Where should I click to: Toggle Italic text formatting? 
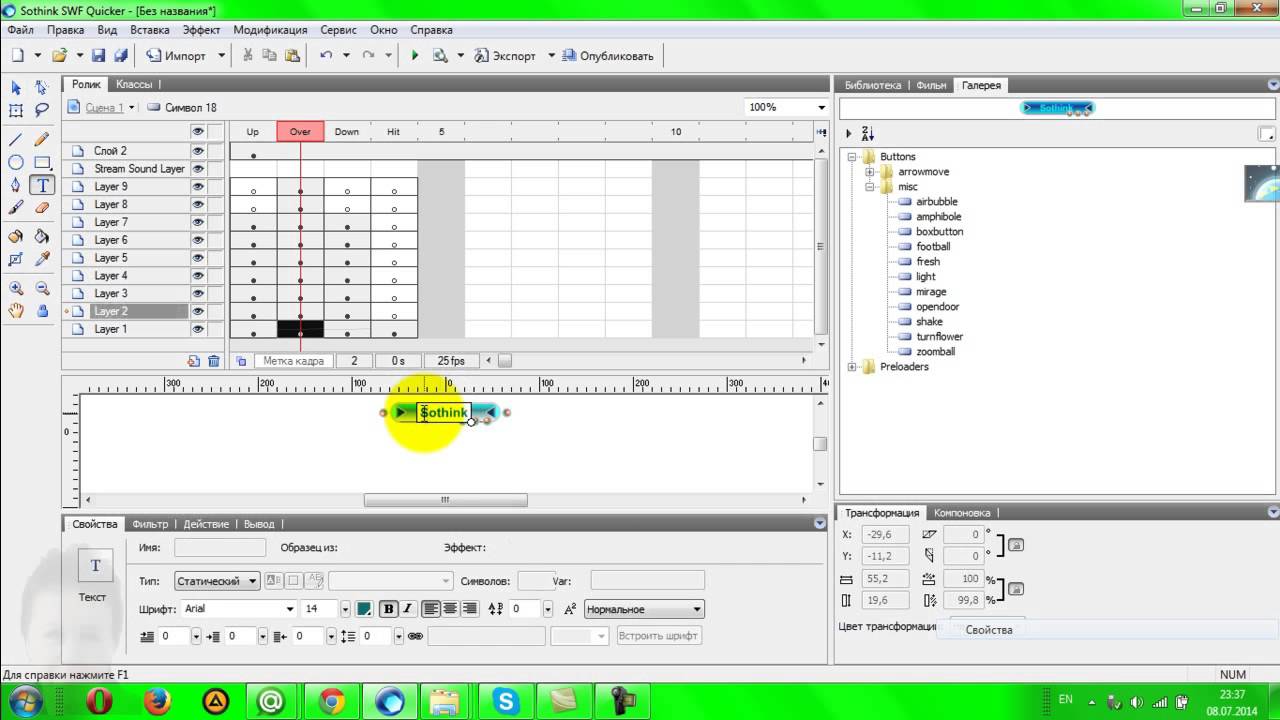click(x=406, y=609)
